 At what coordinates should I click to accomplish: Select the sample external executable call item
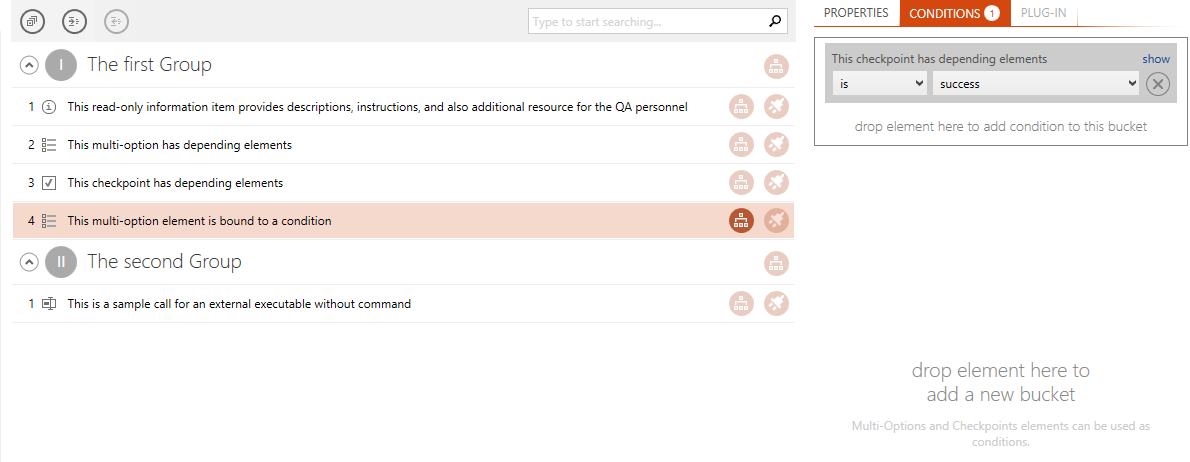click(x=404, y=303)
